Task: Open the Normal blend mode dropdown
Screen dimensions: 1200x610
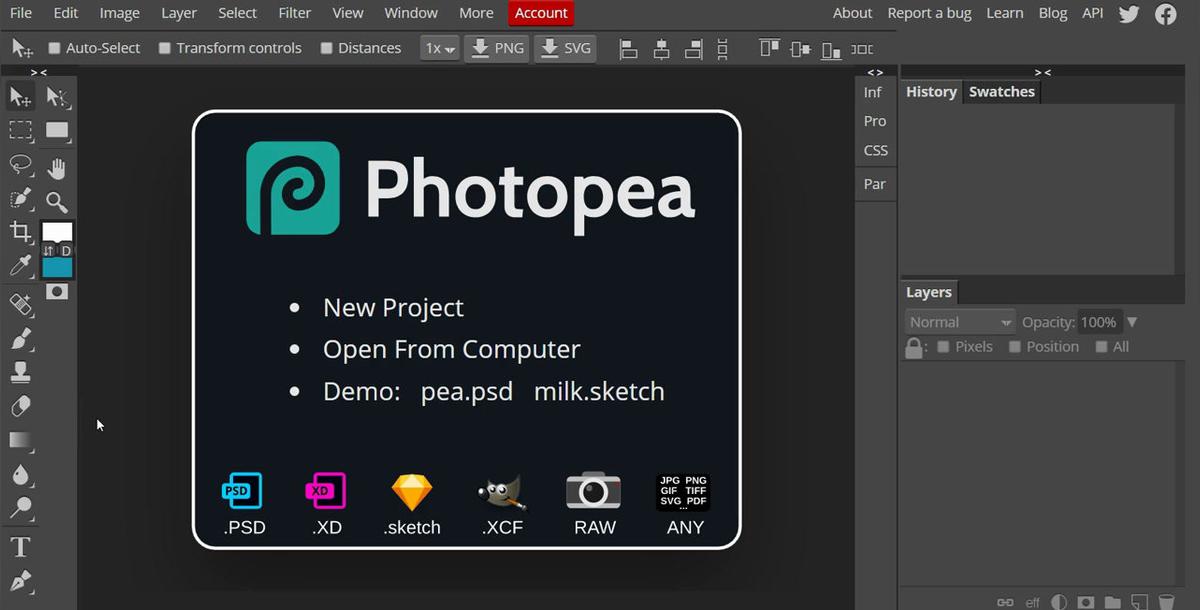Action: [961, 322]
